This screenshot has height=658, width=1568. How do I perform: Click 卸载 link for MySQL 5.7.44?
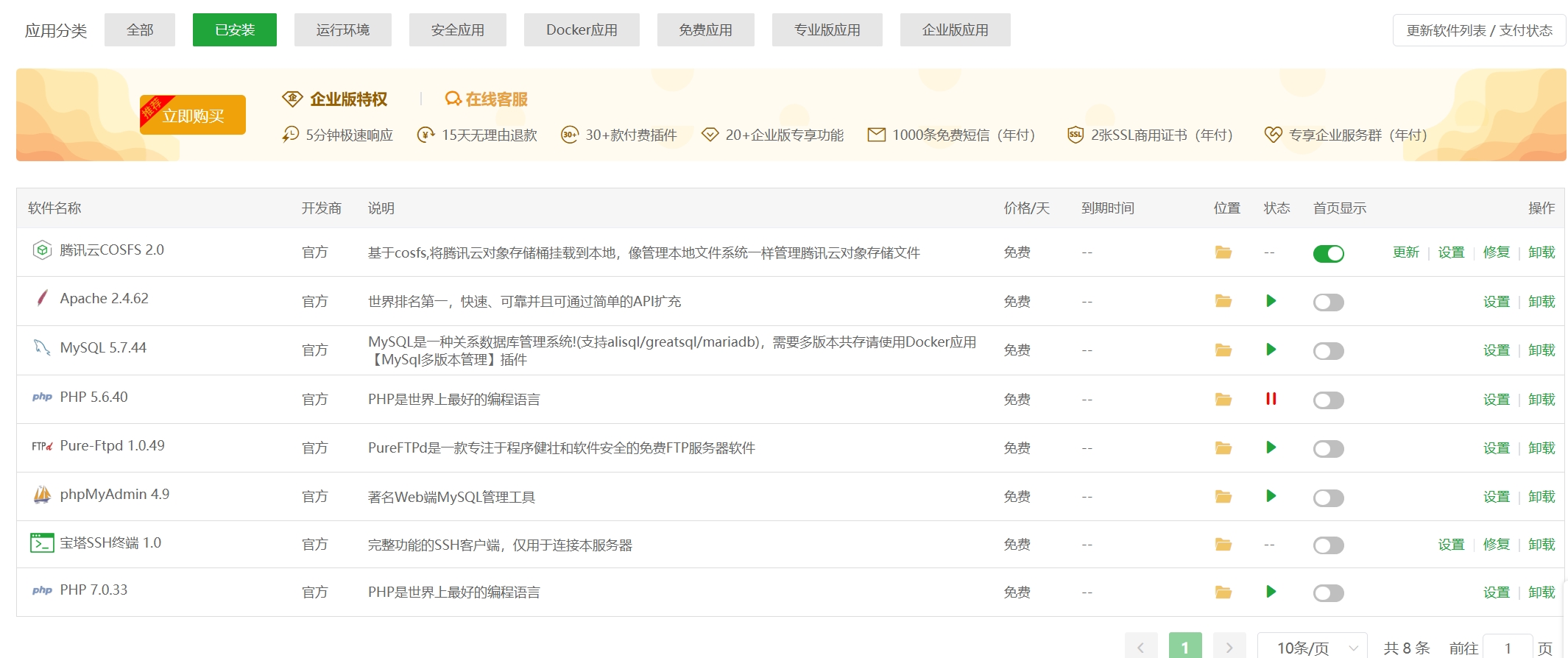tap(1541, 350)
